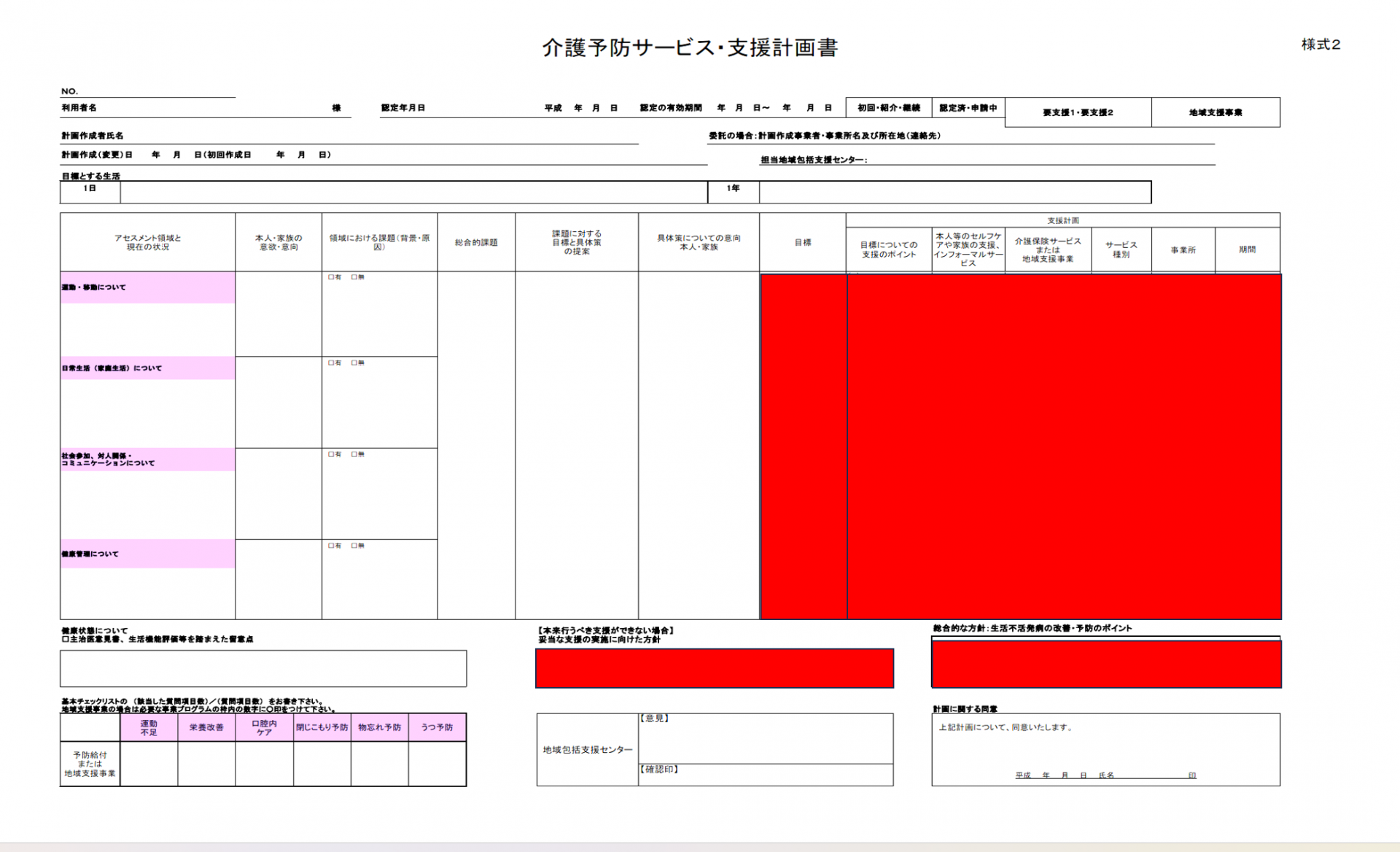Select the 地域支援事業 cell
Image resolution: width=1400 pixels, height=852 pixels.
1216,112
